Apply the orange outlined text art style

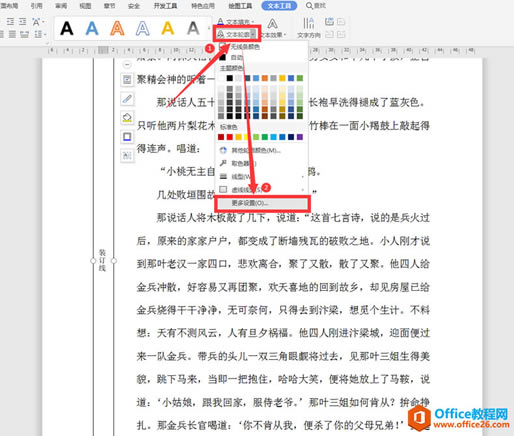click(x=117, y=29)
